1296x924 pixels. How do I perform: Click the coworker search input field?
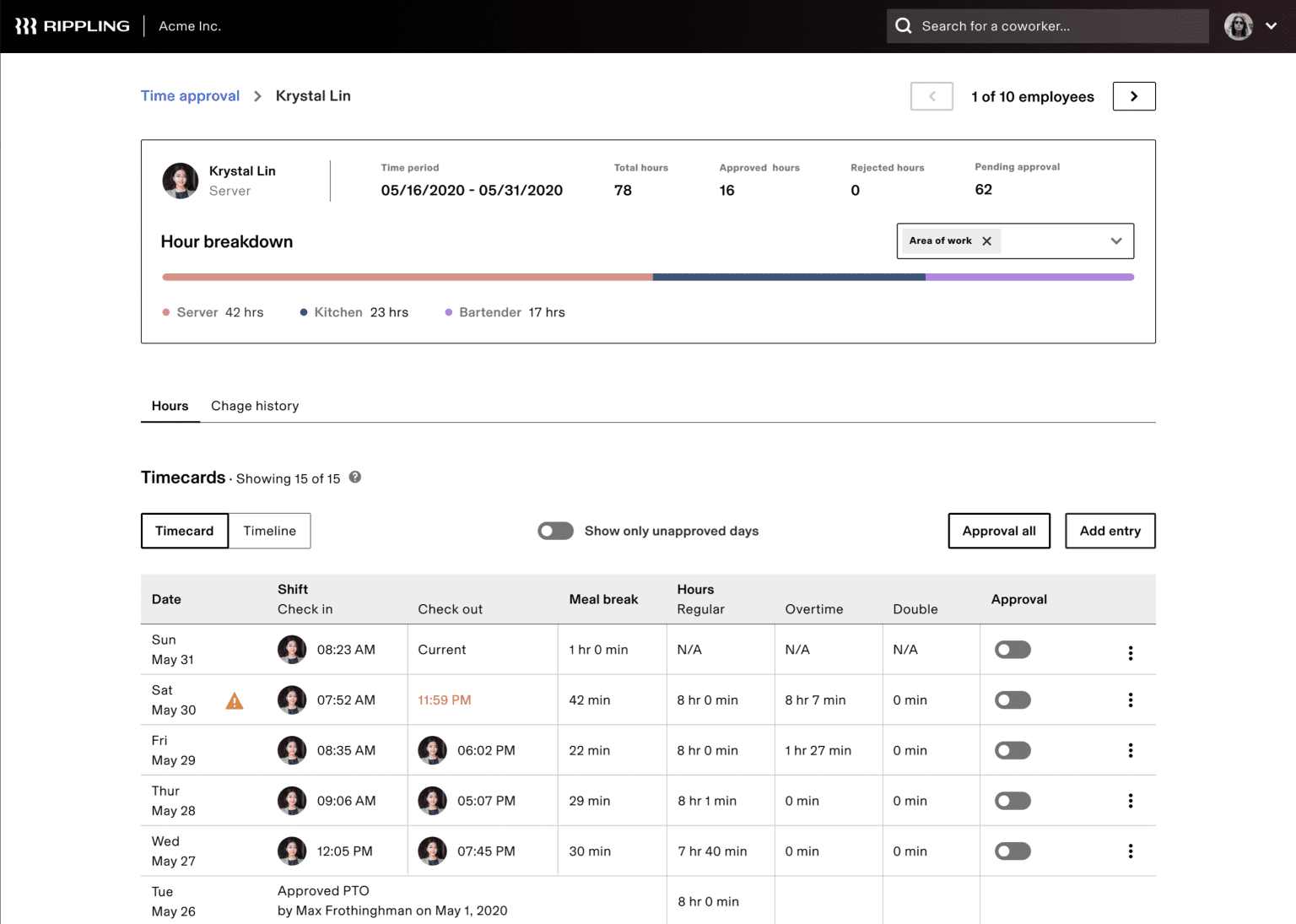click(1046, 25)
